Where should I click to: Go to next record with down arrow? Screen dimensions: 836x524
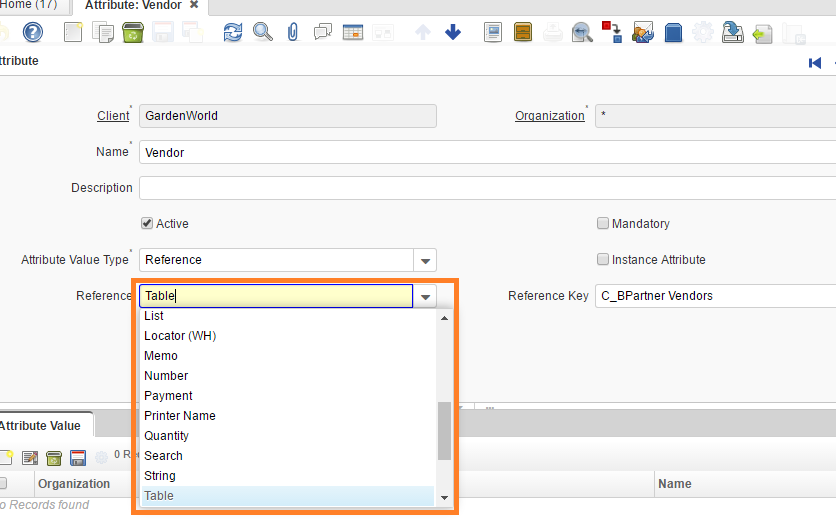click(x=453, y=33)
